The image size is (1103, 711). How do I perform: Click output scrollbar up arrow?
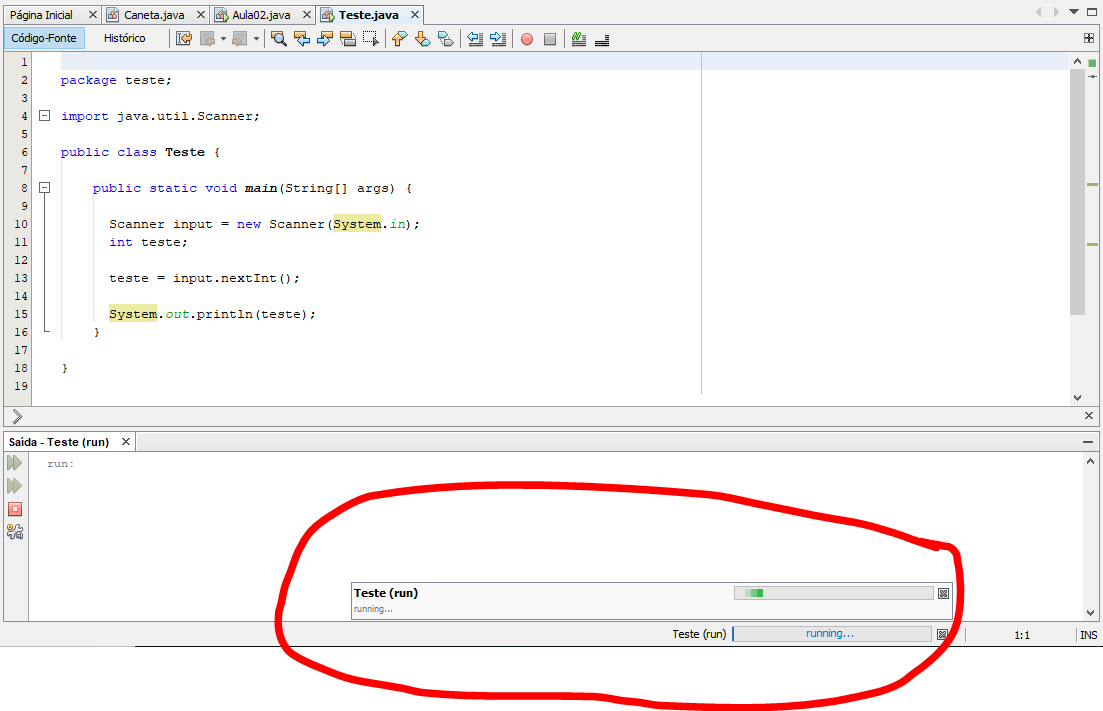[1090, 461]
